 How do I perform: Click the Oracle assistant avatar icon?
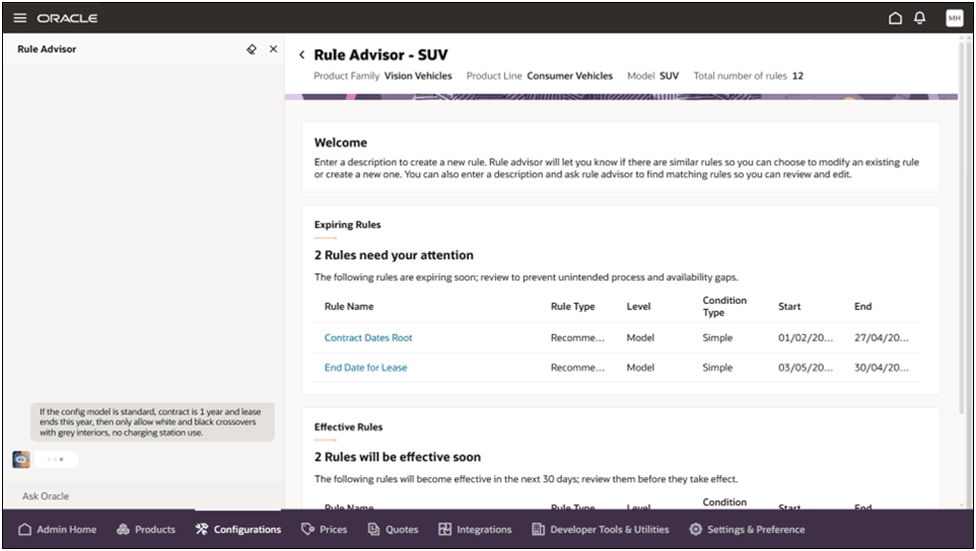click(x=21, y=459)
